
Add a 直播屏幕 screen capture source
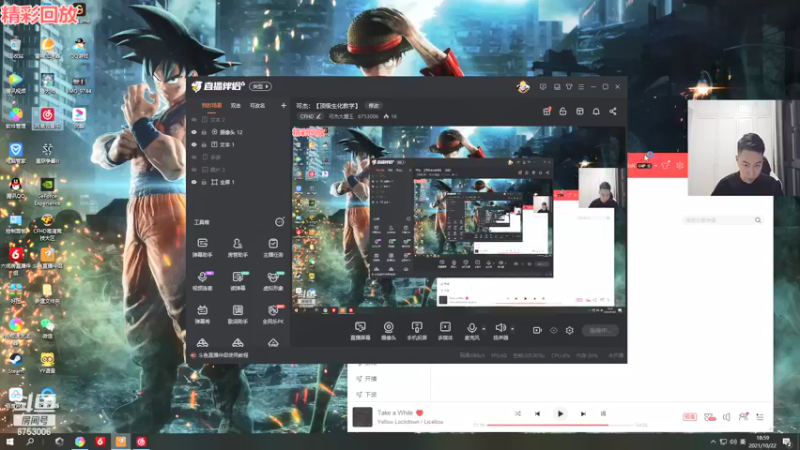pyautogui.click(x=360, y=331)
